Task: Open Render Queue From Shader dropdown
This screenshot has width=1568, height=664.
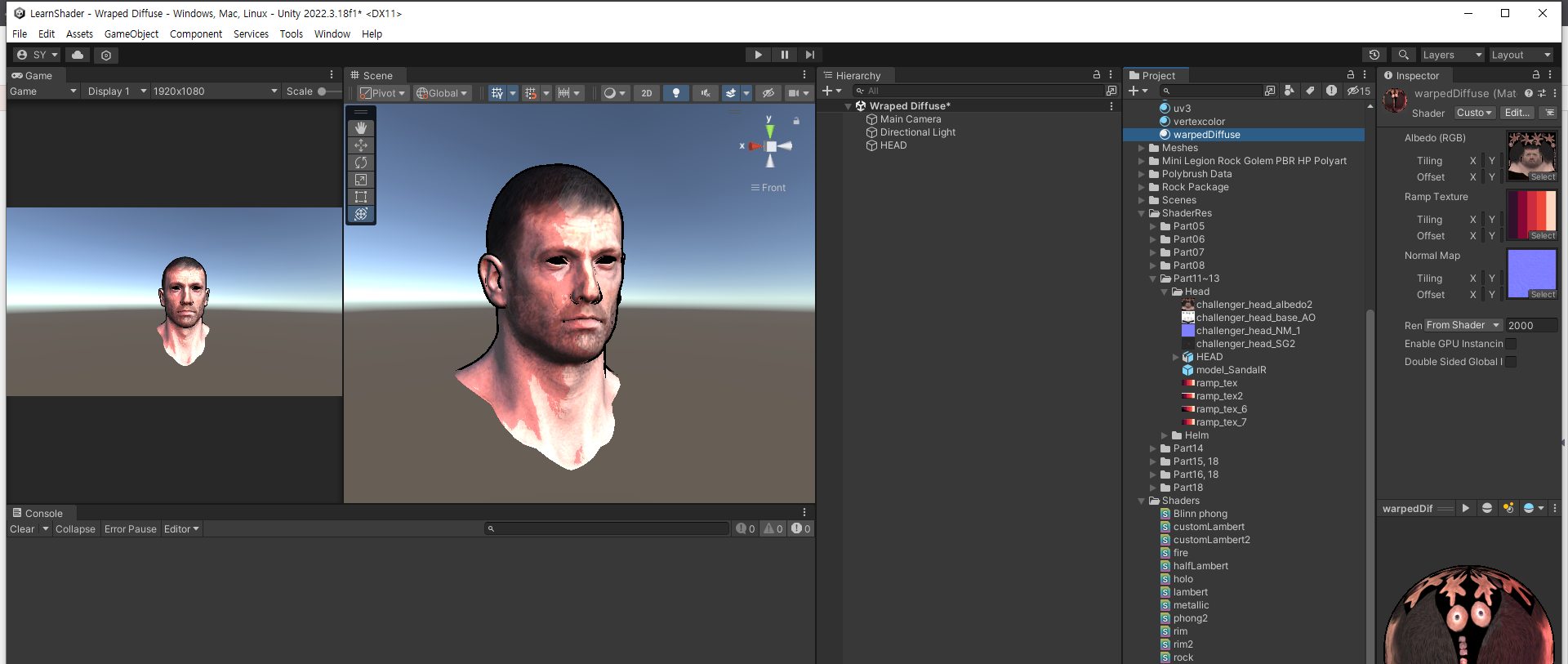Action: point(1463,325)
